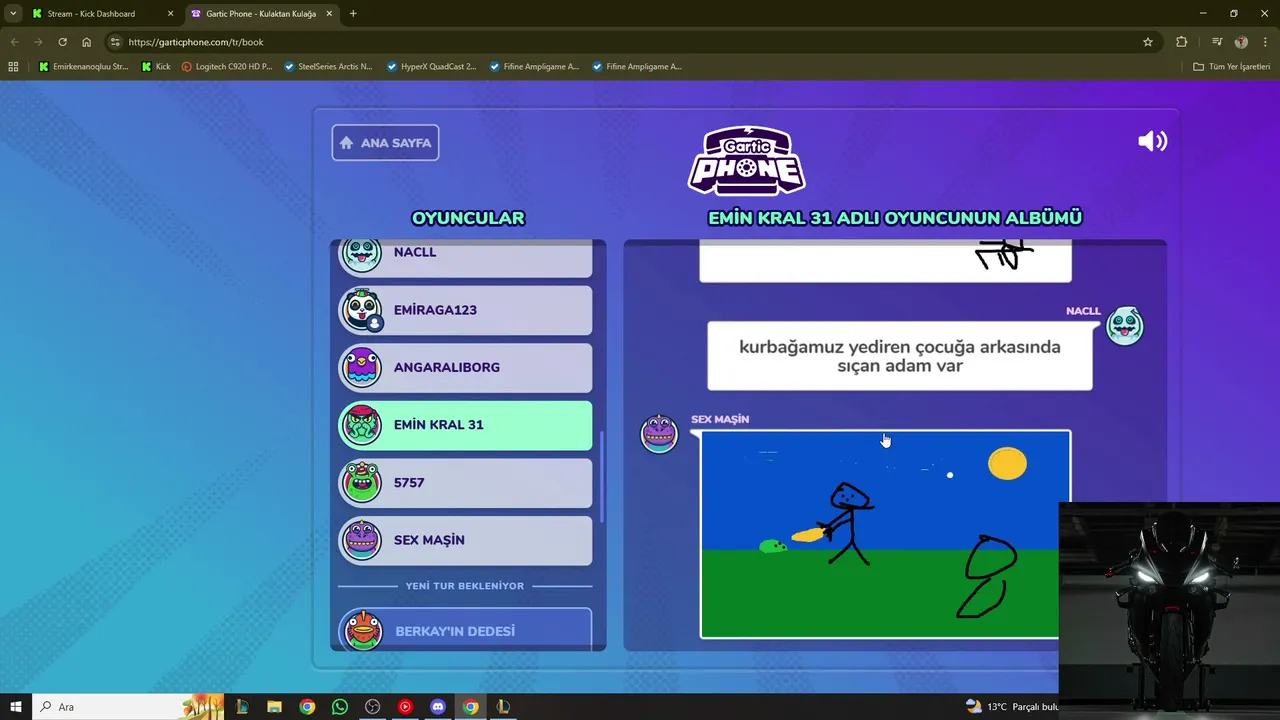Reload the current page
1280x720 pixels.
point(62,42)
